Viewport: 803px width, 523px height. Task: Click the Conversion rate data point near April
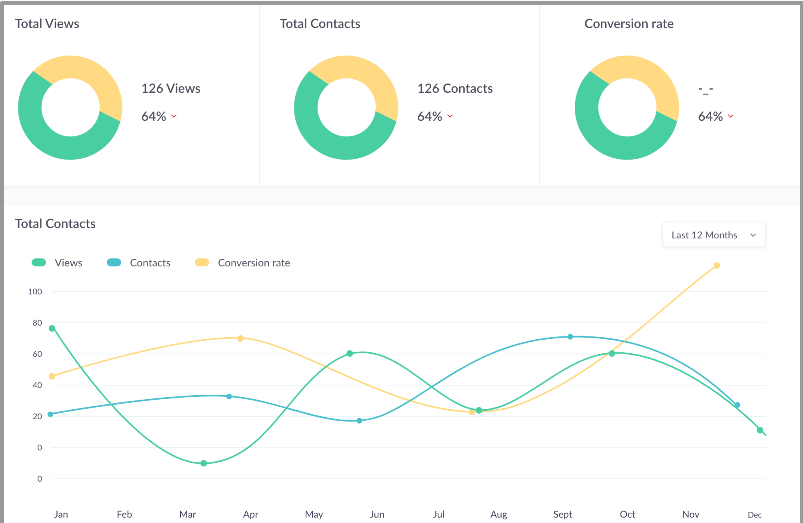click(x=240, y=338)
